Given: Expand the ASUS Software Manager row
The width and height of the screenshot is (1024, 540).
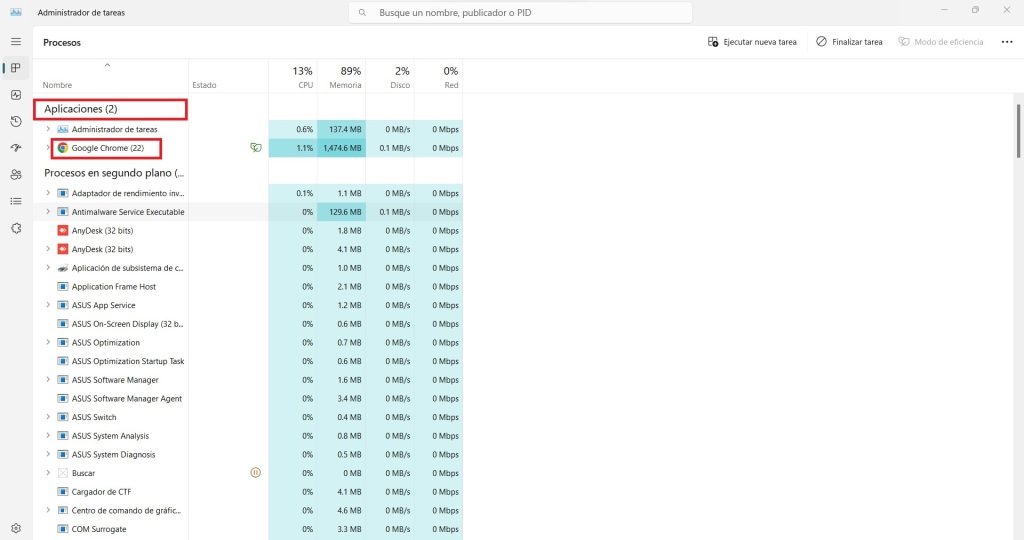Looking at the screenshot, I should pos(48,379).
